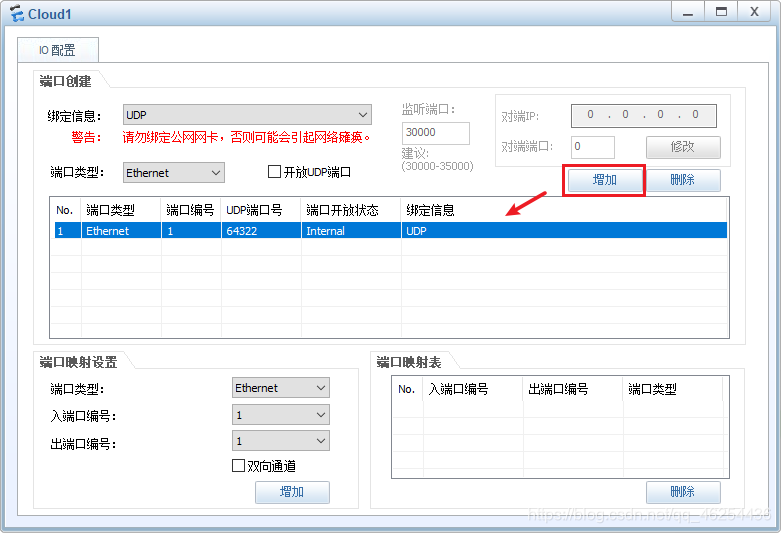
Task: Open the 绑定信息 UDP dropdown
Action: [x=247, y=115]
